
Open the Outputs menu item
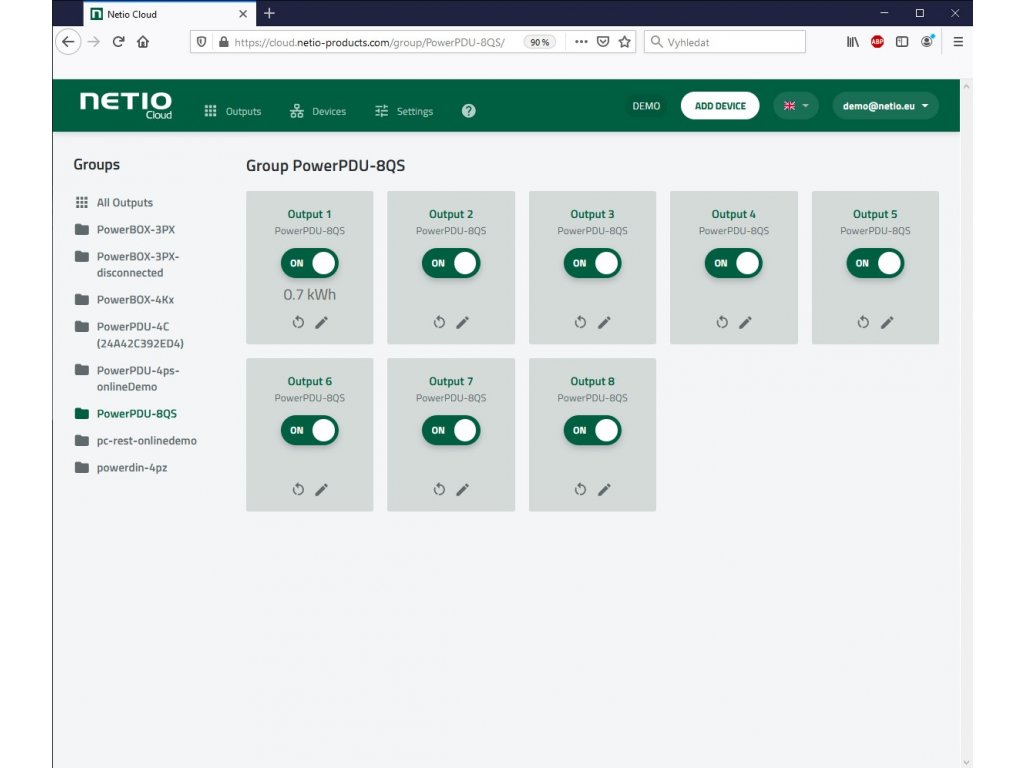[x=232, y=111]
